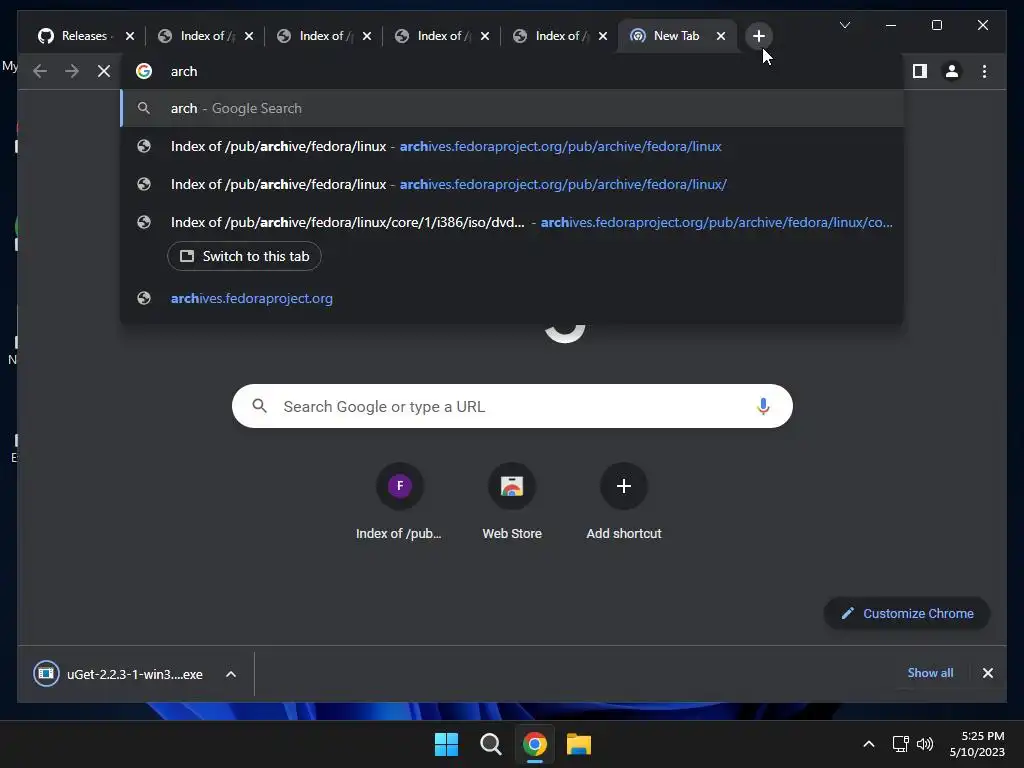Dismiss the downloads bar

pos(987,673)
